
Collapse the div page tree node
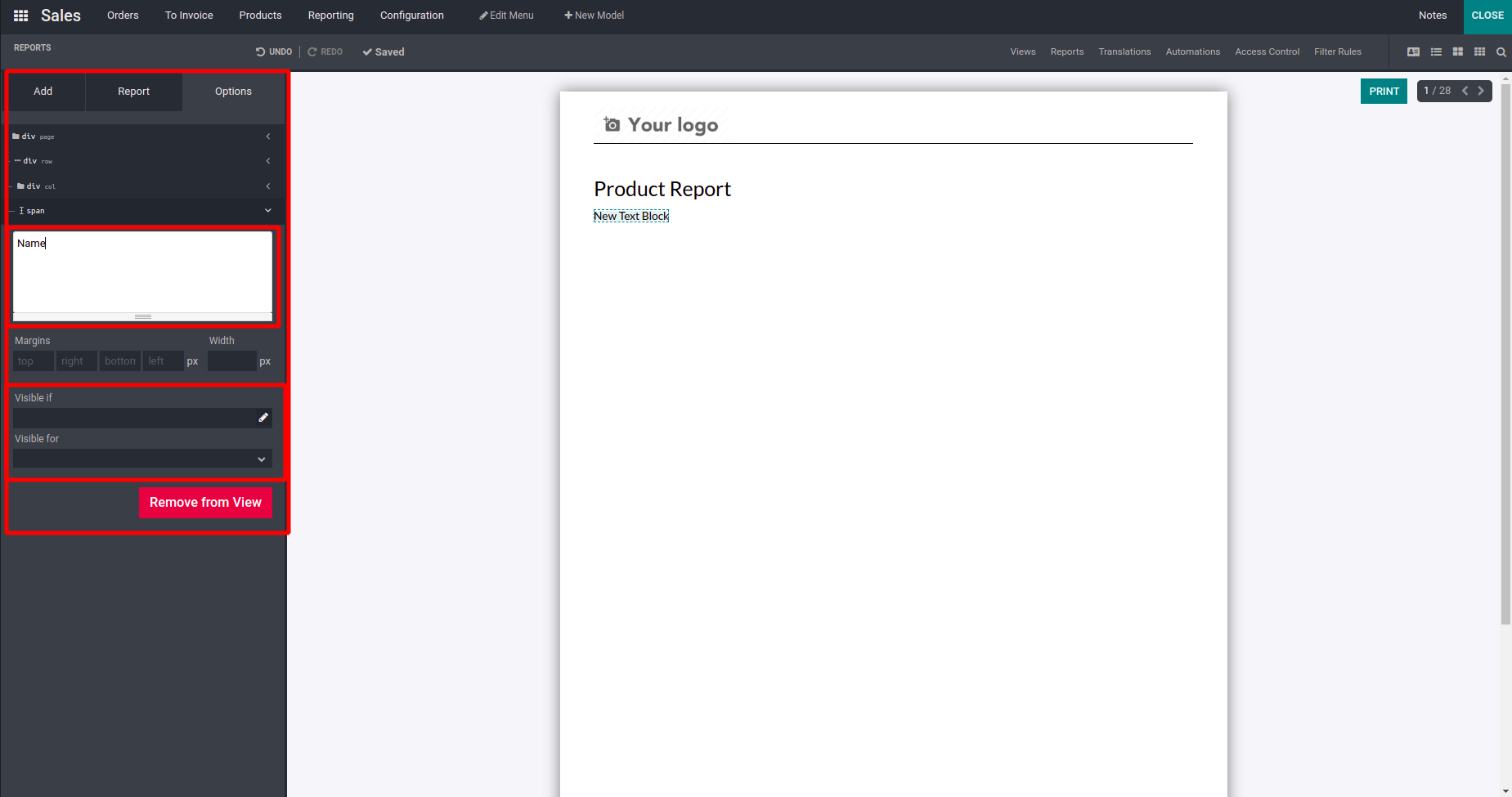[268, 137]
